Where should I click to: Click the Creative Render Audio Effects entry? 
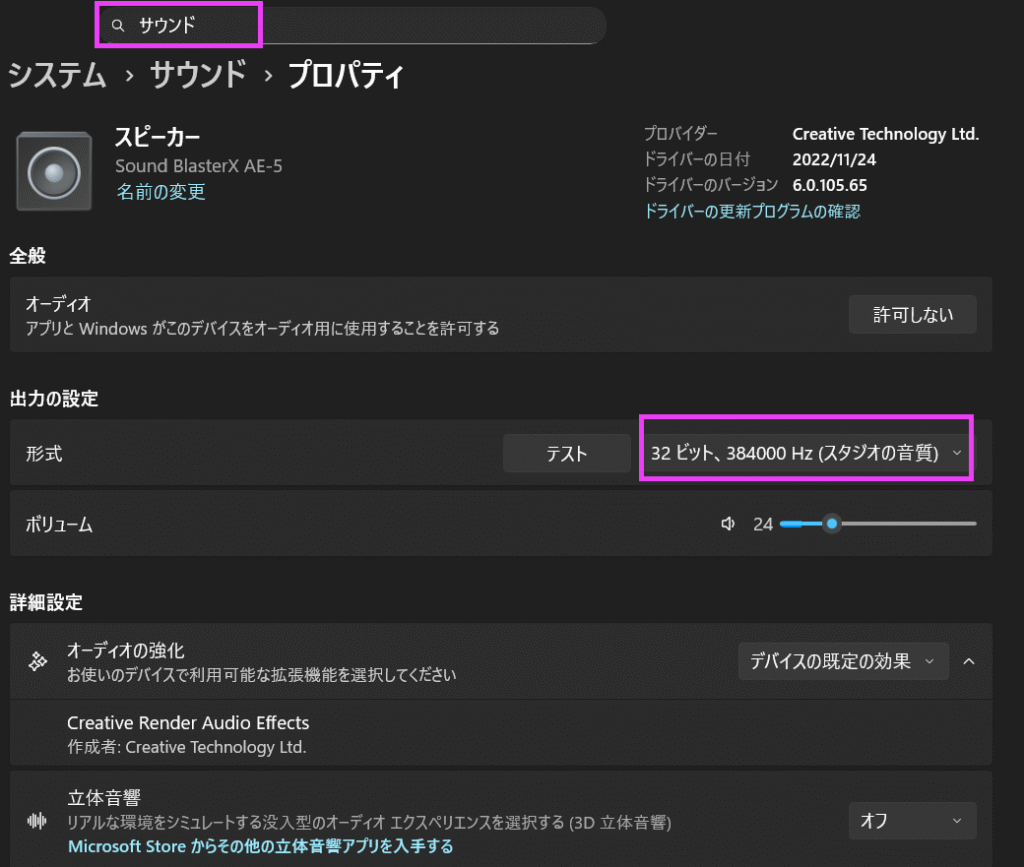(501, 733)
